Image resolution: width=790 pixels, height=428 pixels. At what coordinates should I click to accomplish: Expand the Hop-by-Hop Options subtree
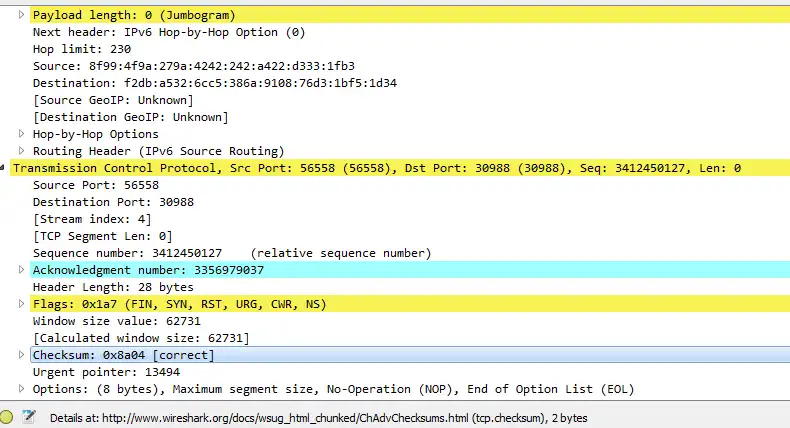coord(22,134)
